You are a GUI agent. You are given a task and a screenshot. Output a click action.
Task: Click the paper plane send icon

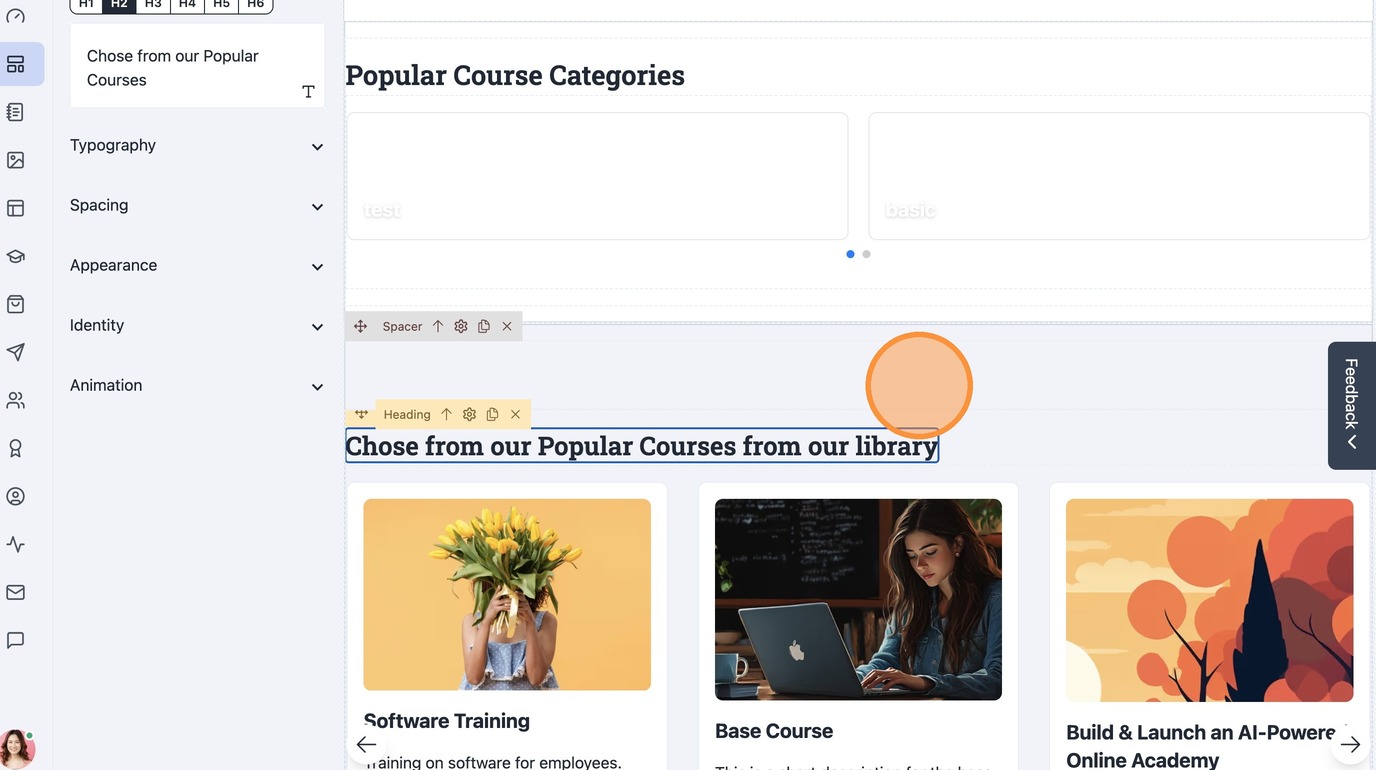(x=15, y=352)
